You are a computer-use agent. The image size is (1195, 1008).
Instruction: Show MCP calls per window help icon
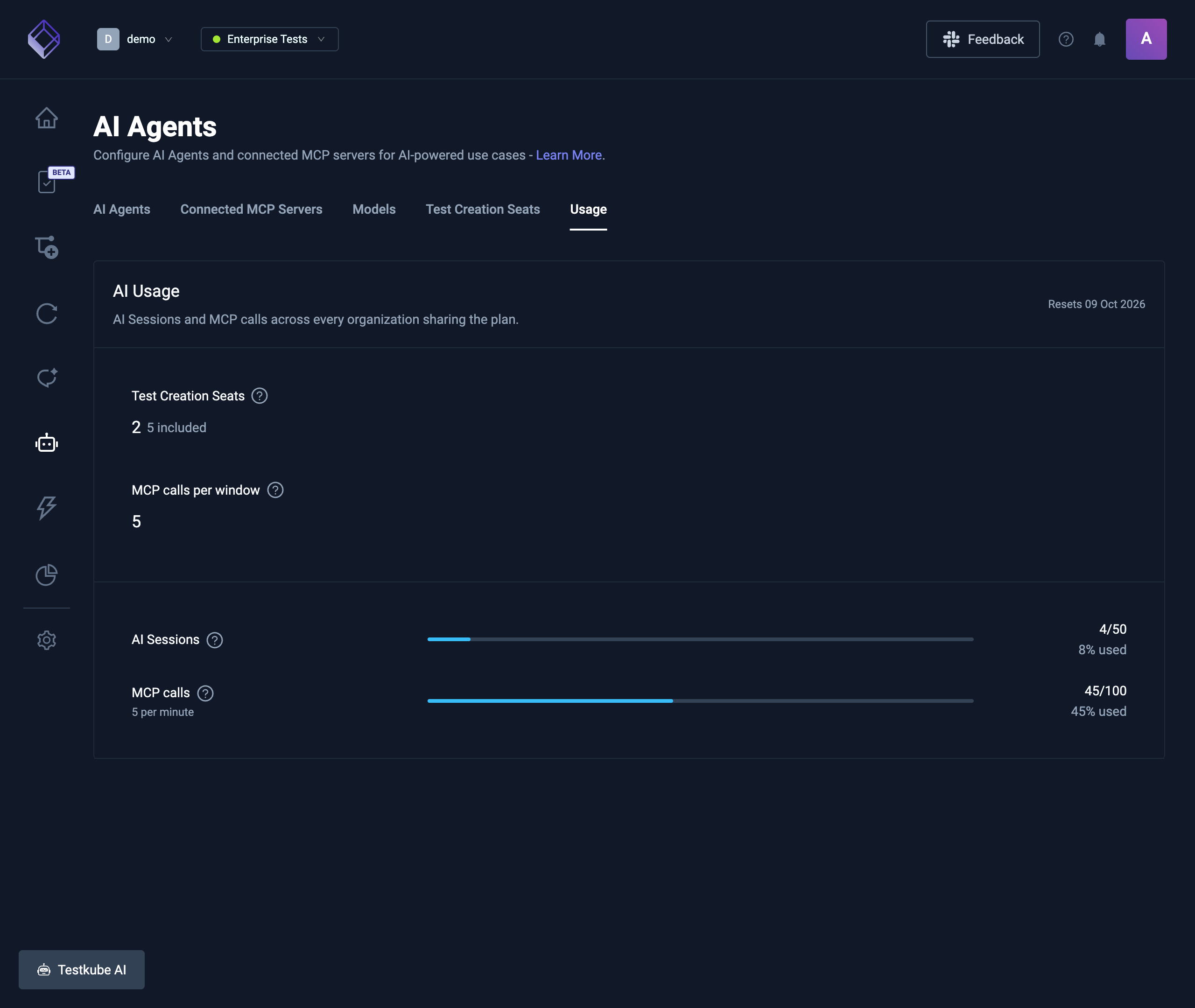[275, 490]
